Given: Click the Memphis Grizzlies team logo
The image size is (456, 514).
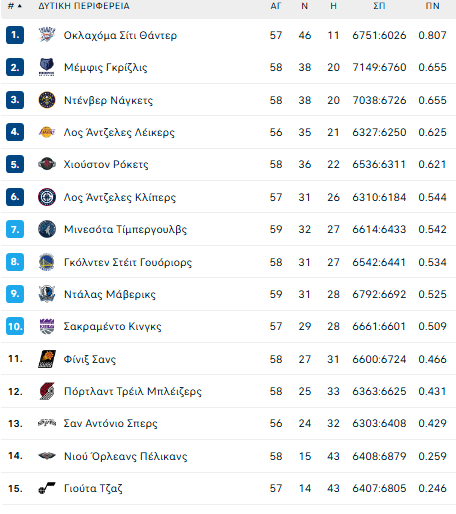Looking at the screenshot, I should [x=47, y=67].
